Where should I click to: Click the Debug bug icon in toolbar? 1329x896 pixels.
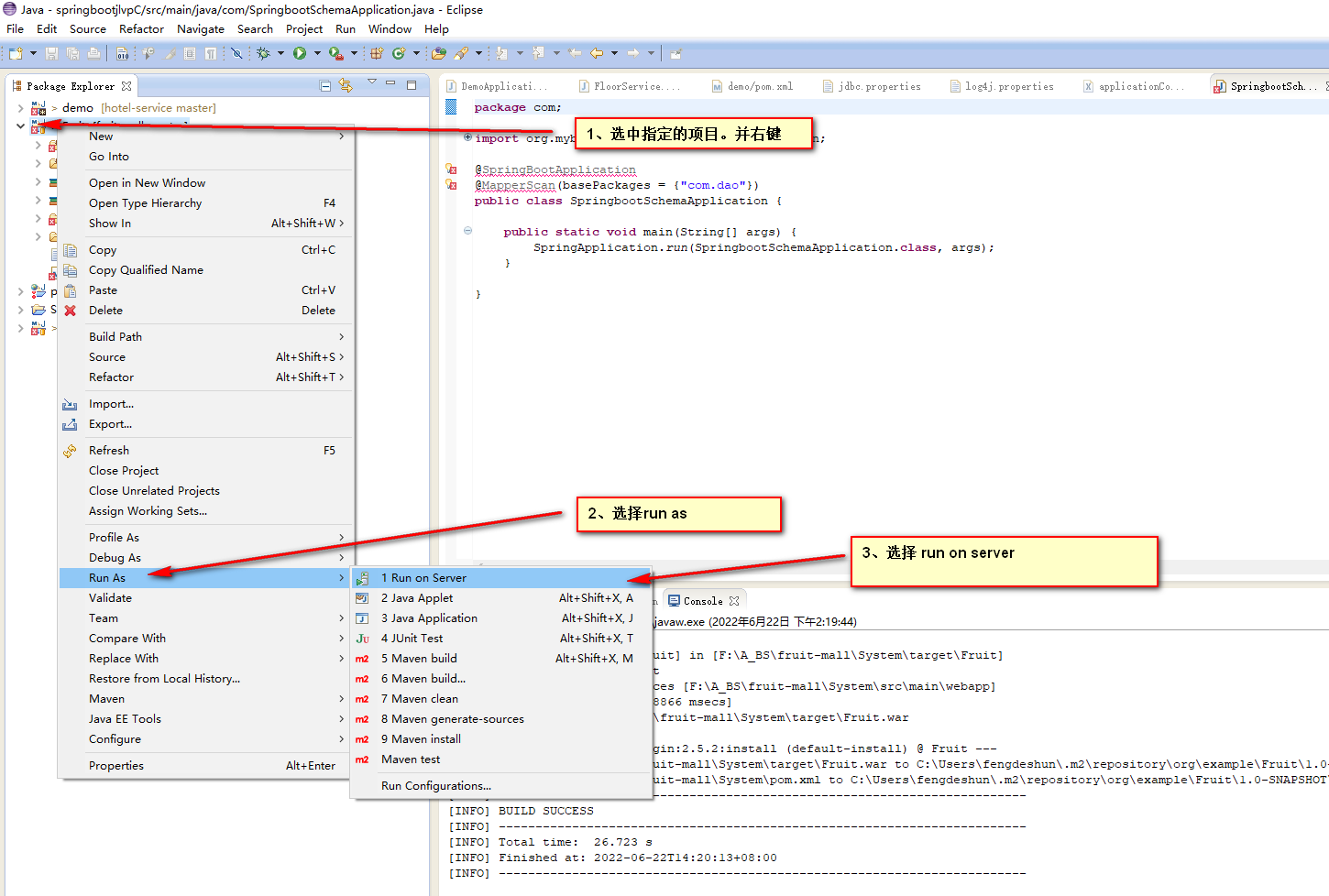[x=263, y=53]
